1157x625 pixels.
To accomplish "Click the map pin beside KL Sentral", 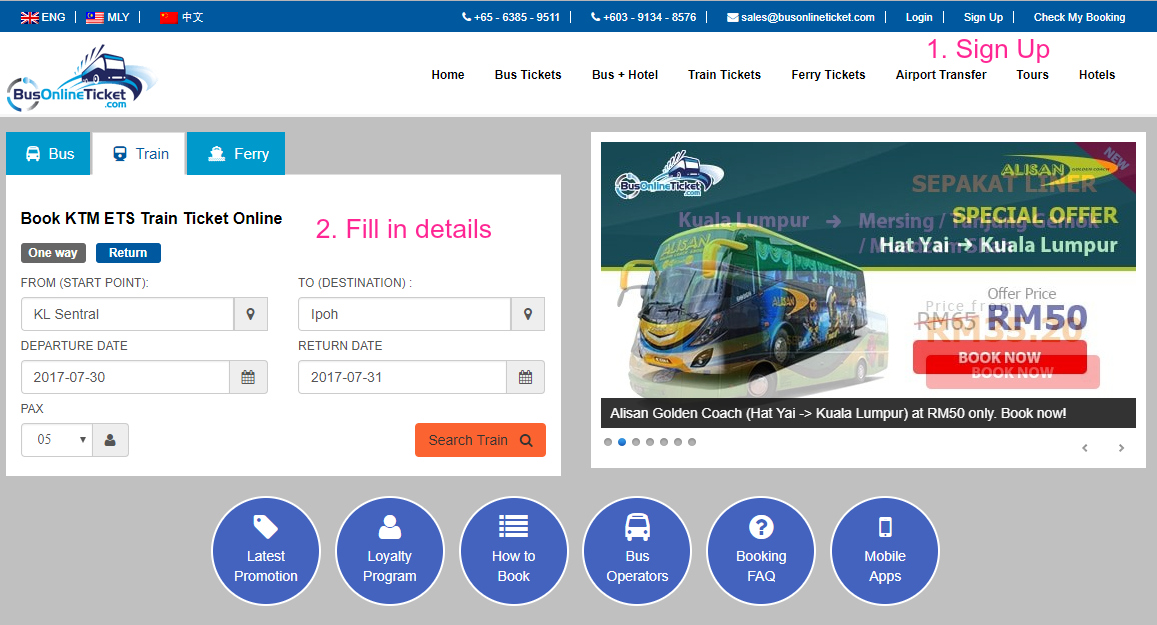I will click(251, 313).
